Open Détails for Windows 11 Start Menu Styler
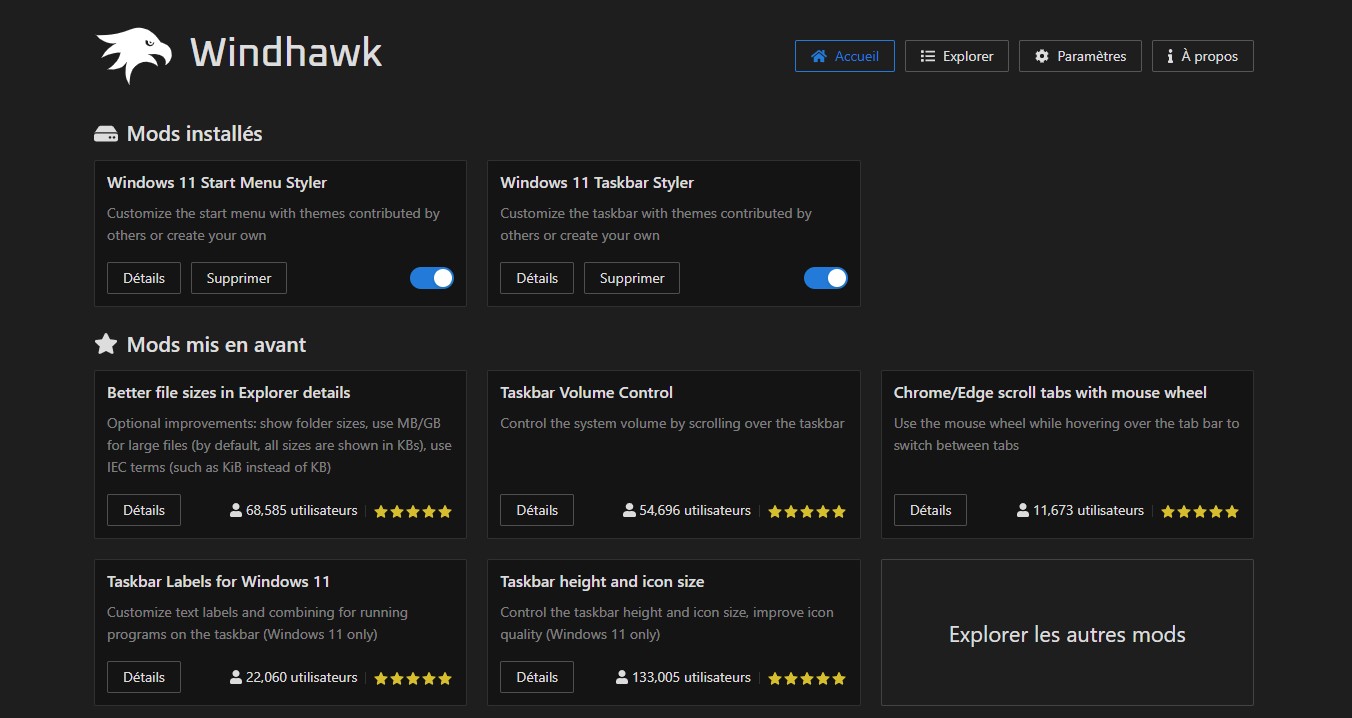Viewport: 1352px width, 718px height. (144, 278)
